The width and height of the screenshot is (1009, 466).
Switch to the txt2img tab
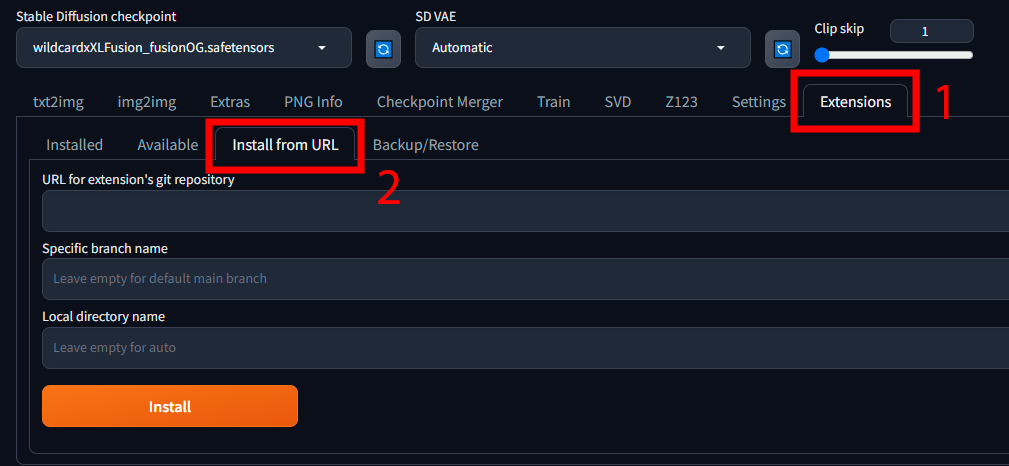[x=56, y=102]
